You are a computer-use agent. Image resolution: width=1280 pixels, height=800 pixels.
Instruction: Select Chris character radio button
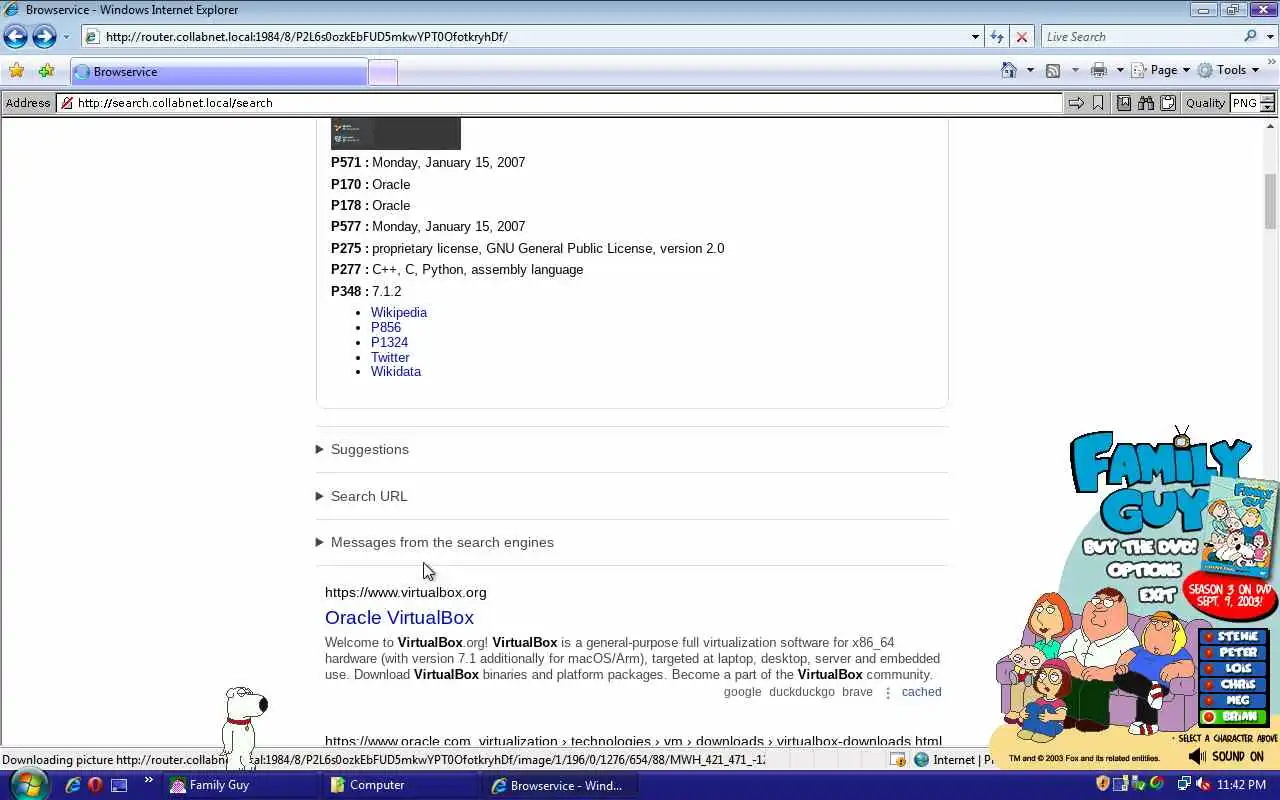click(1208, 684)
